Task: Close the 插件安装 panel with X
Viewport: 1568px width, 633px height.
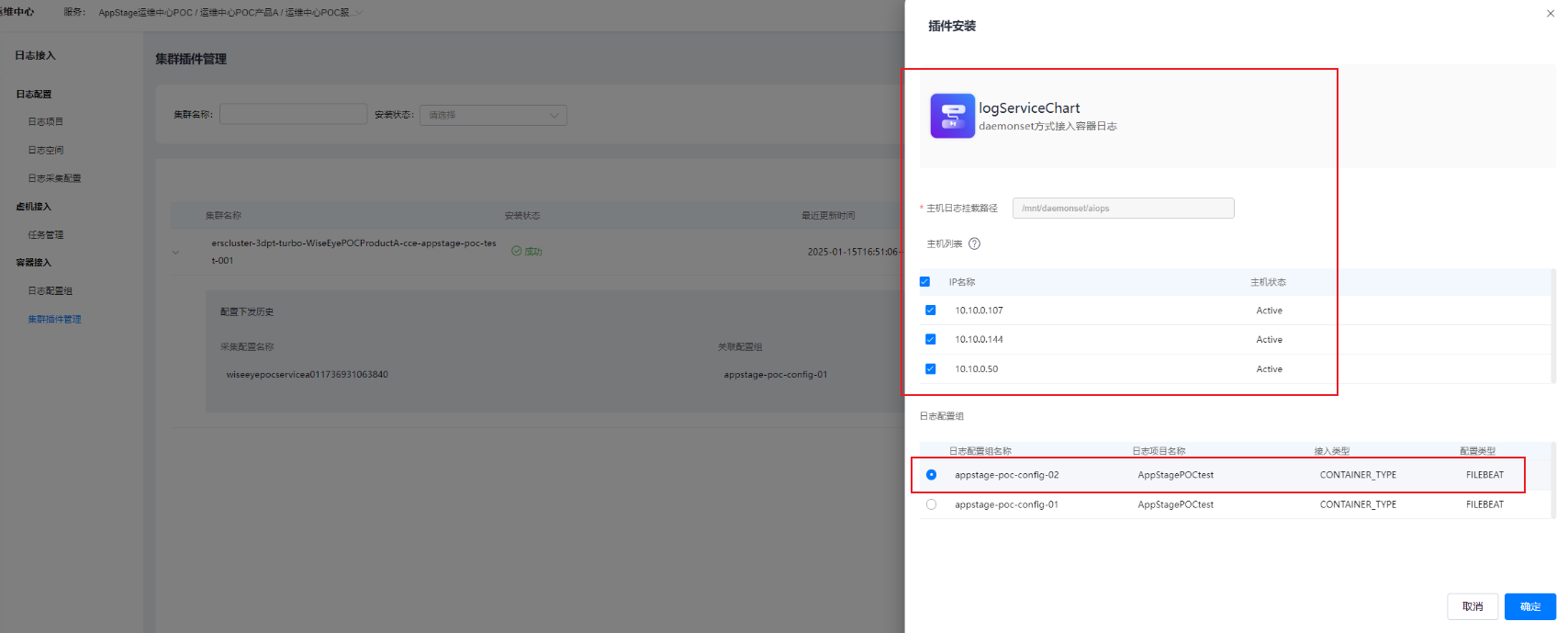Action: (x=1551, y=14)
